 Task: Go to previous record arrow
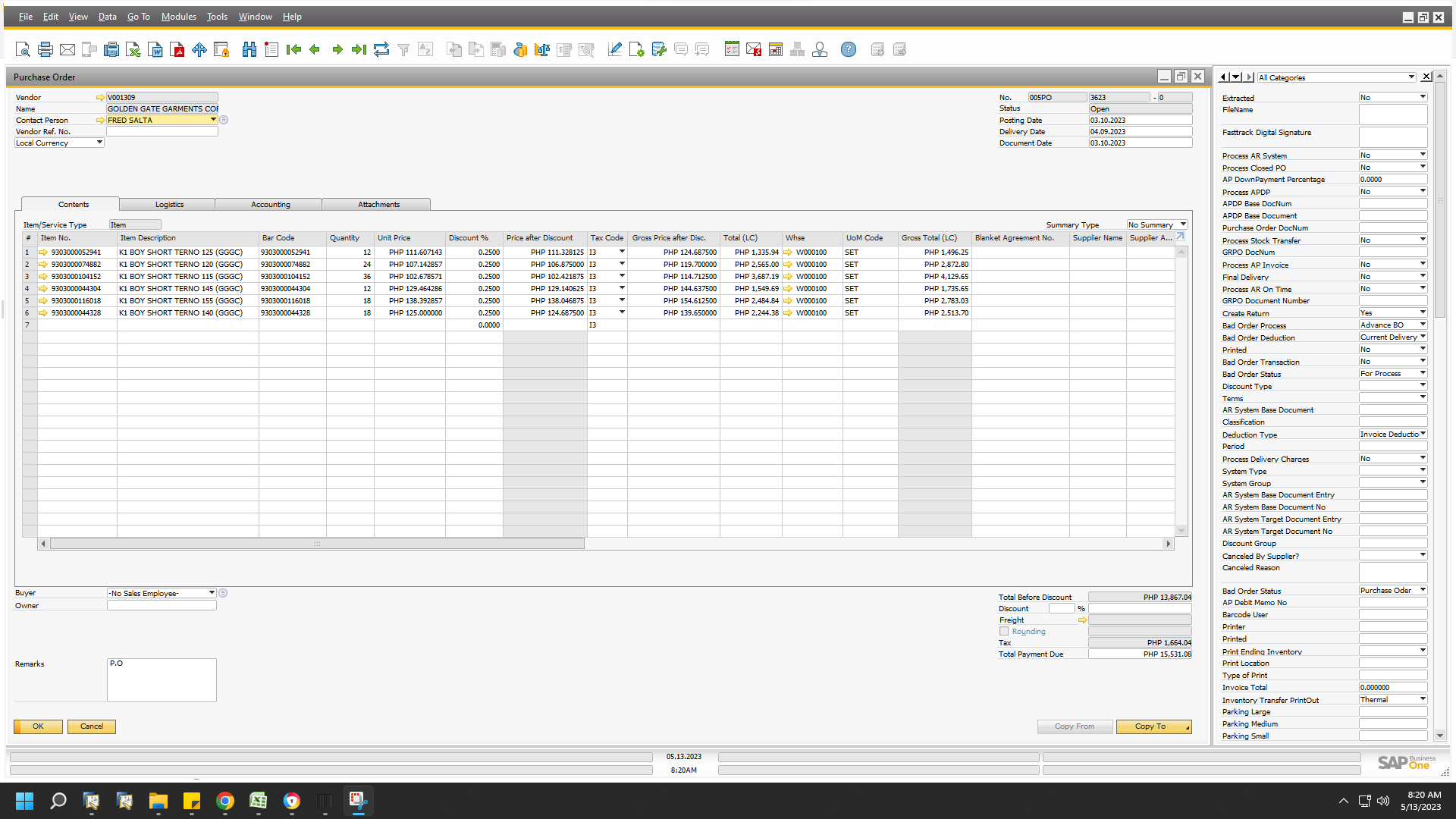[x=315, y=49]
